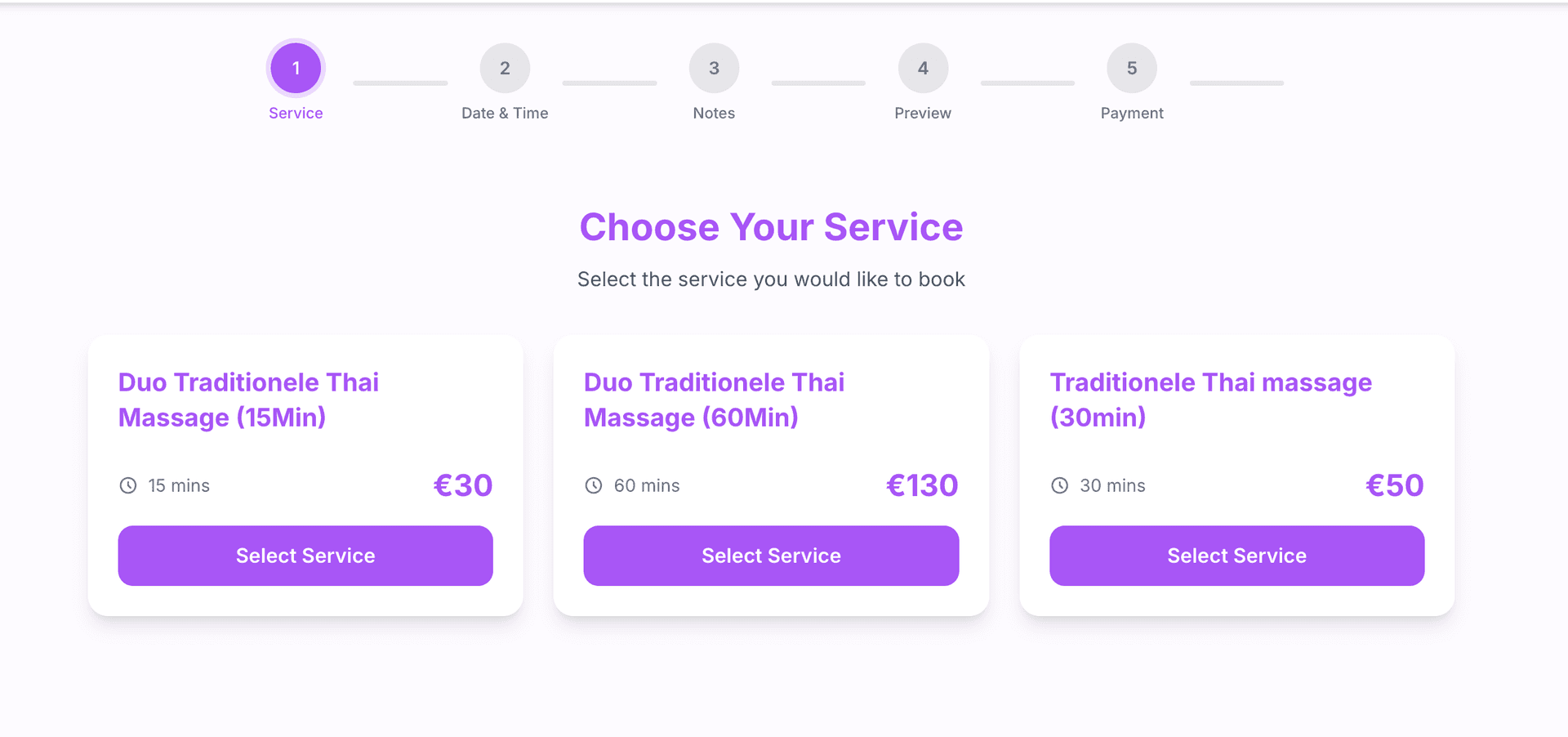Jump to the Payment step
This screenshot has width=1568, height=737.
tap(1132, 113)
